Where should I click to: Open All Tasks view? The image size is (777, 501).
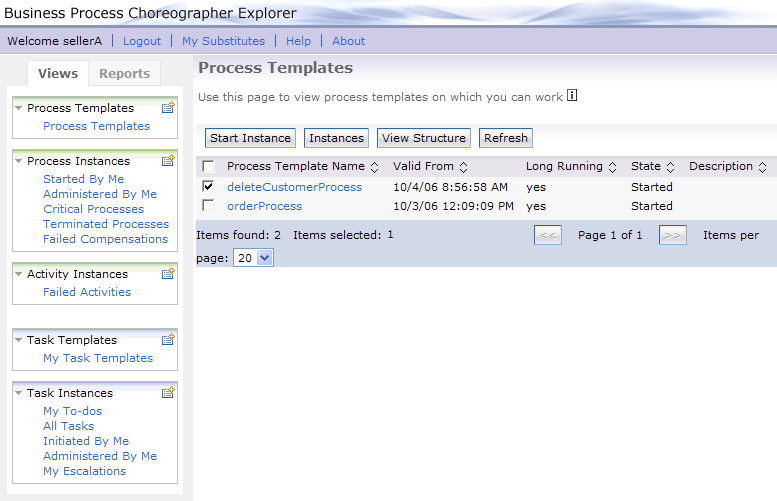pyautogui.click(x=68, y=426)
